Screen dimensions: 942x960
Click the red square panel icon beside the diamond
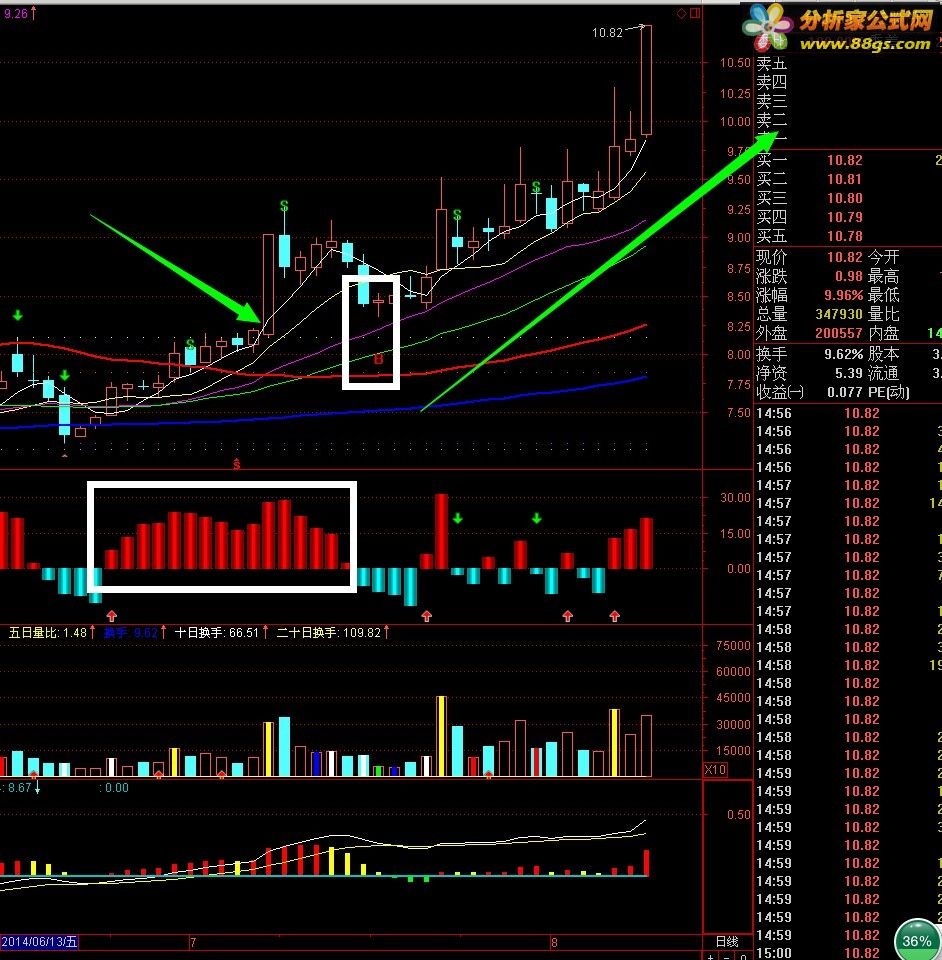click(695, 13)
